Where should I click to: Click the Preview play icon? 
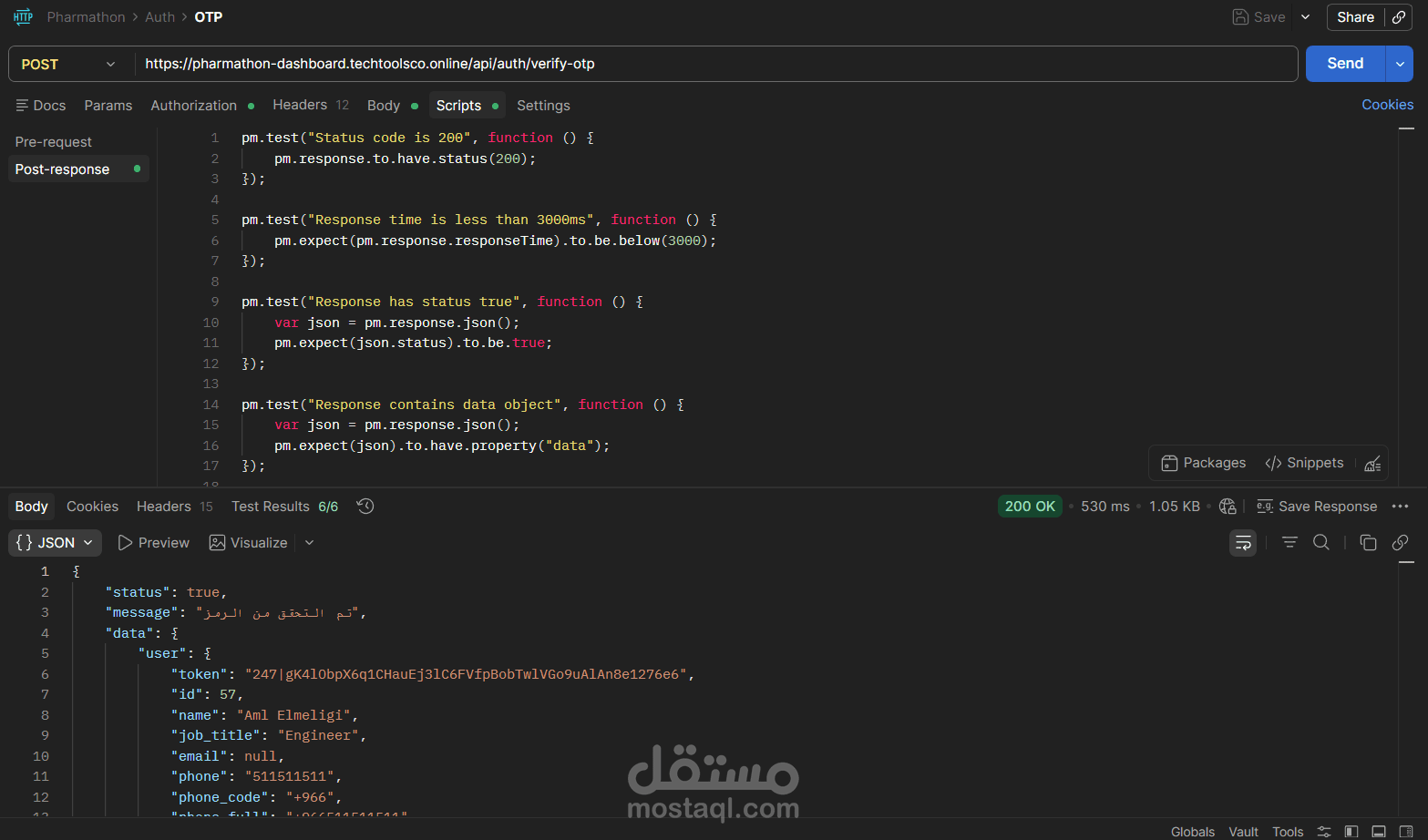click(153, 543)
